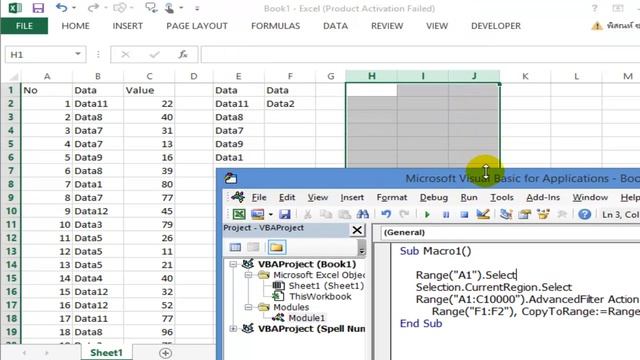Open Properties Window icon in VBA toolbar

coord(525,214)
